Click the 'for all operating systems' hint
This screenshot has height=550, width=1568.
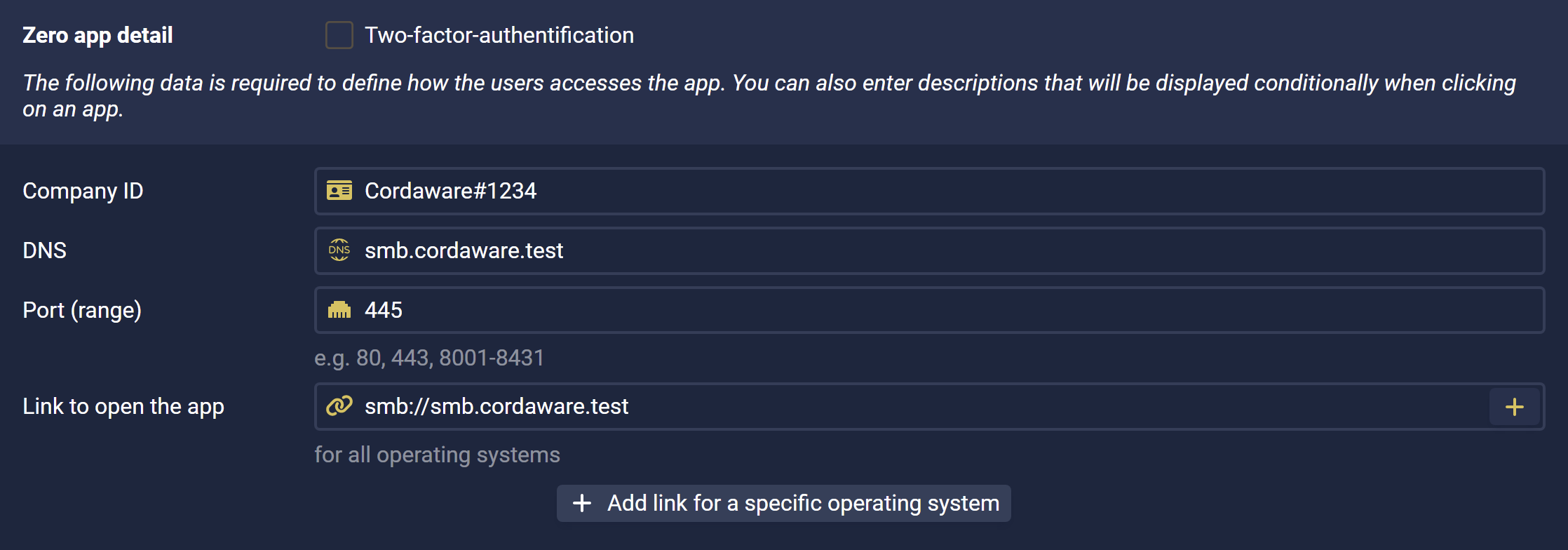click(437, 455)
